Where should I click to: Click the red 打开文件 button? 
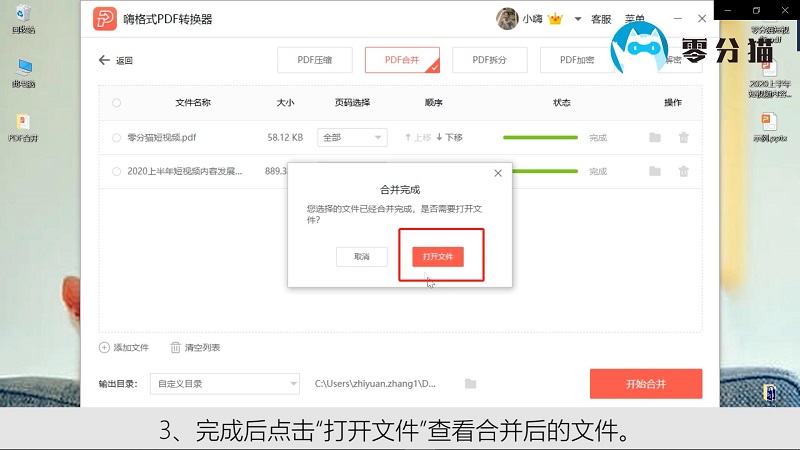[x=438, y=257]
